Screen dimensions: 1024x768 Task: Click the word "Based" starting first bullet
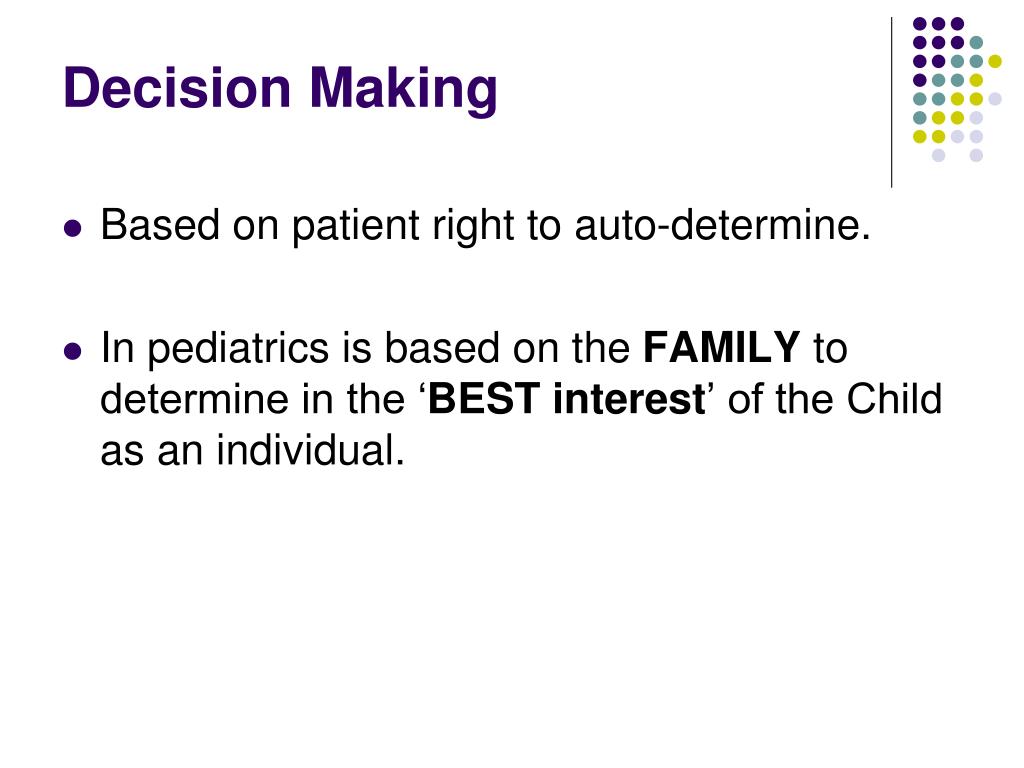coord(160,225)
